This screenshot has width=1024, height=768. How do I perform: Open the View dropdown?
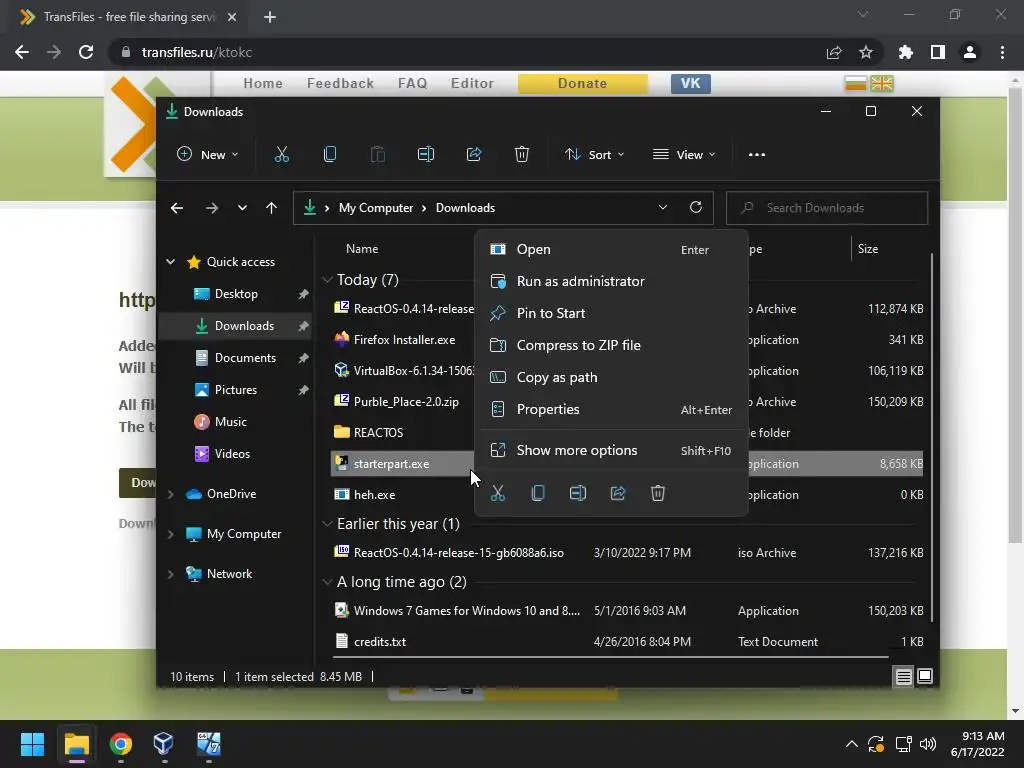(x=684, y=155)
